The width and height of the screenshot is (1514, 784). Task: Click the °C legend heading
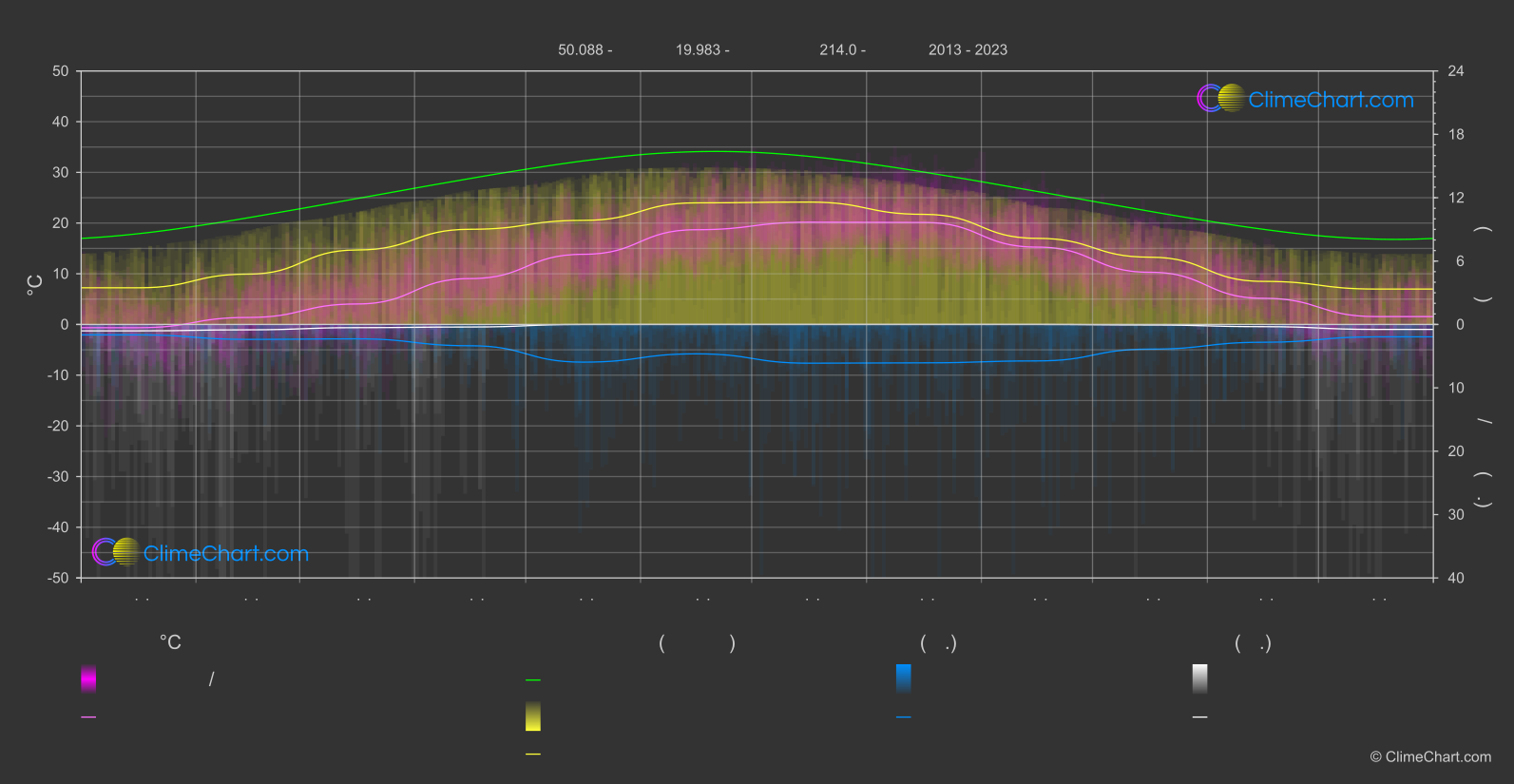pos(170,642)
